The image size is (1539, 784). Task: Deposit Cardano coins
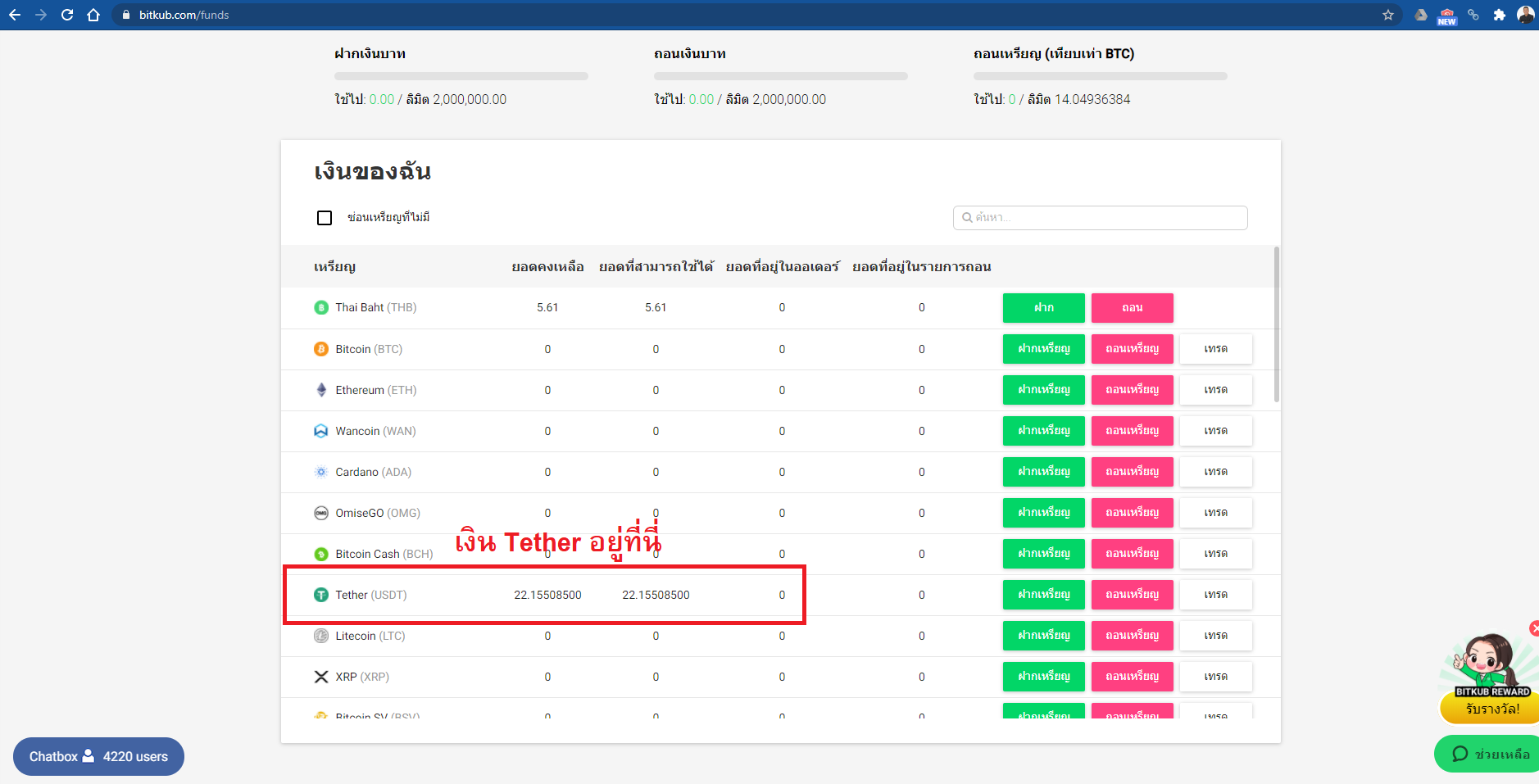(1044, 472)
